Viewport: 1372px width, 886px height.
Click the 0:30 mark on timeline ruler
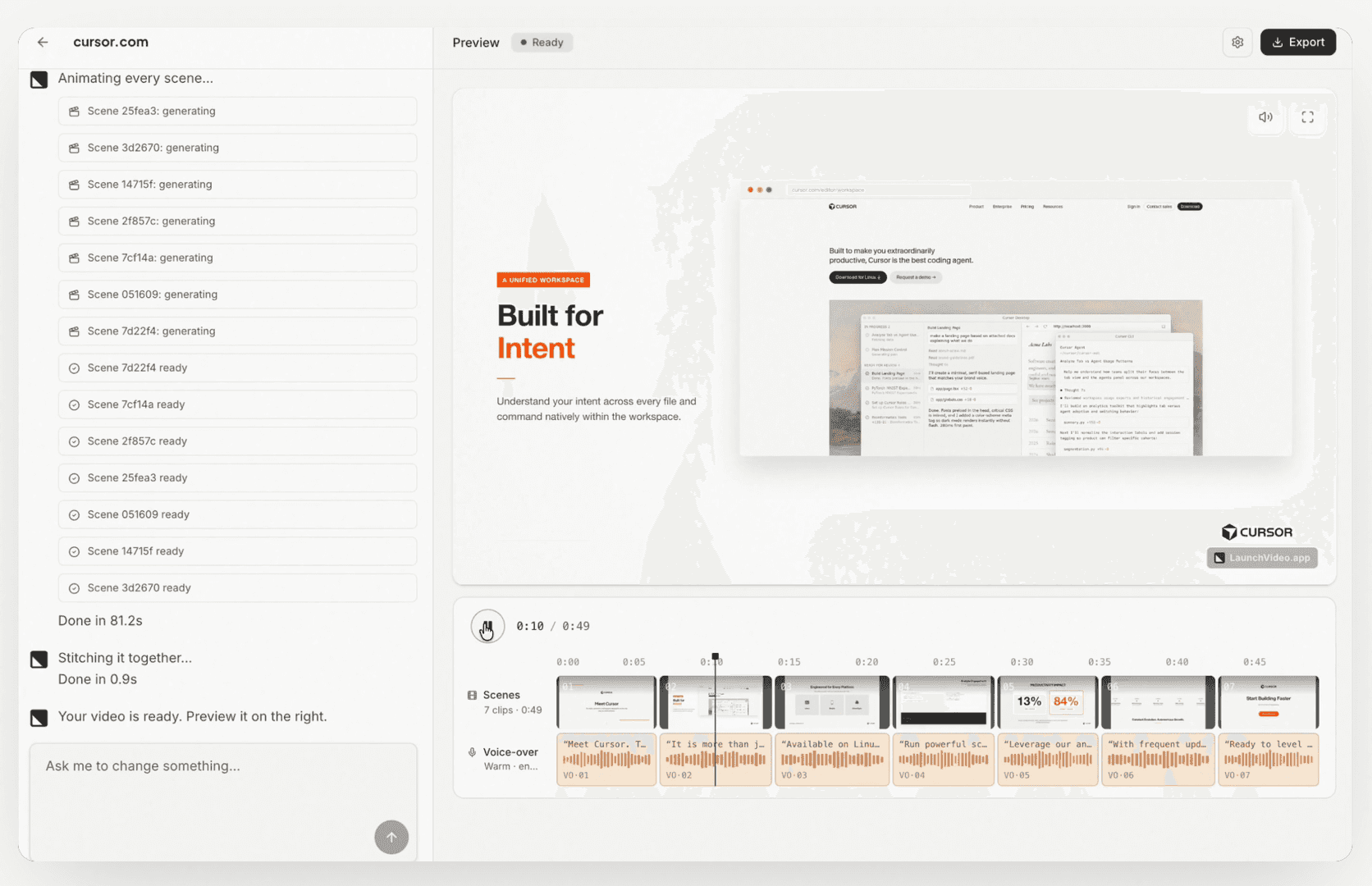tap(1022, 662)
